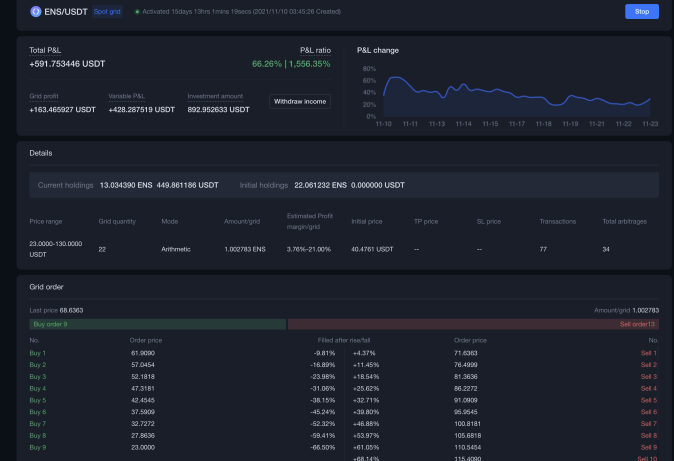Click the ENS token logo icon

[x=35, y=12]
